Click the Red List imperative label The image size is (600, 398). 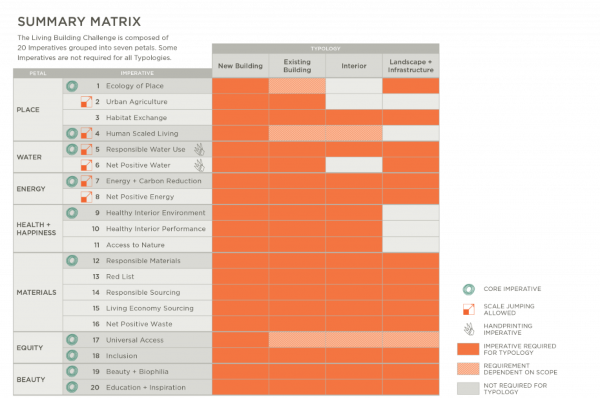click(x=120, y=277)
